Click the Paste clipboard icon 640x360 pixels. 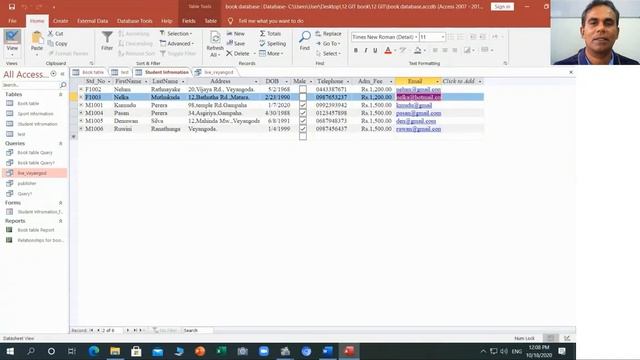[x=37, y=38]
